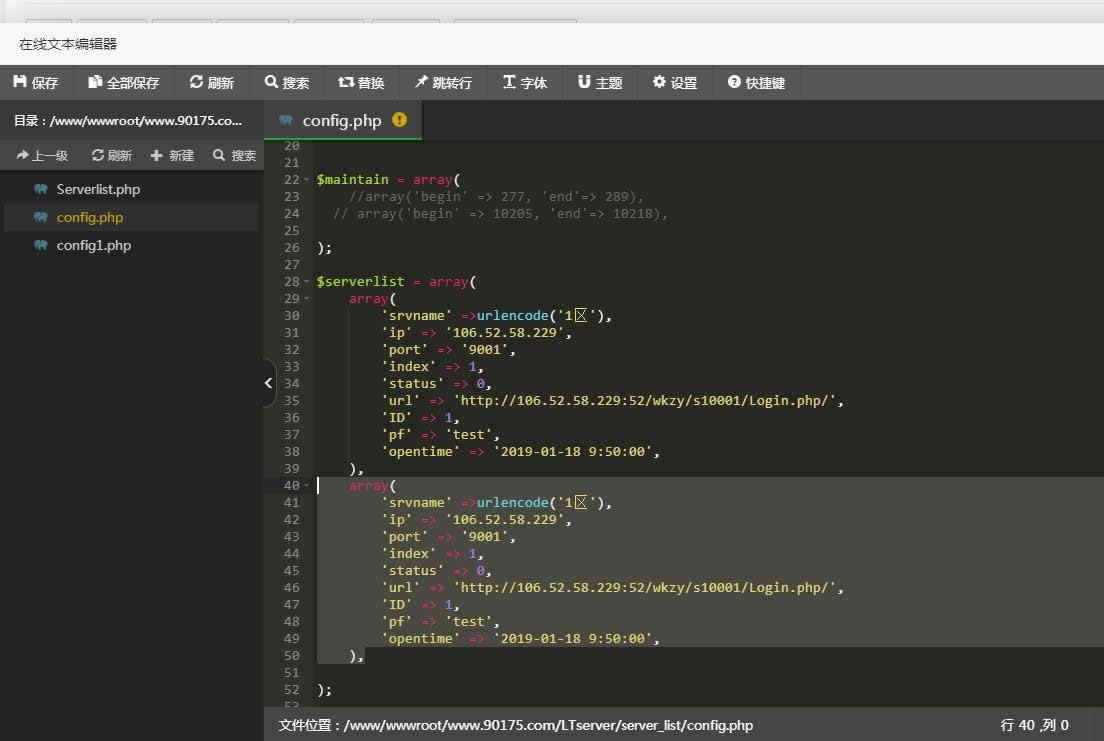Collapse the nested array at line 29
Viewport: 1104px width, 741px height.
tap(307, 299)
